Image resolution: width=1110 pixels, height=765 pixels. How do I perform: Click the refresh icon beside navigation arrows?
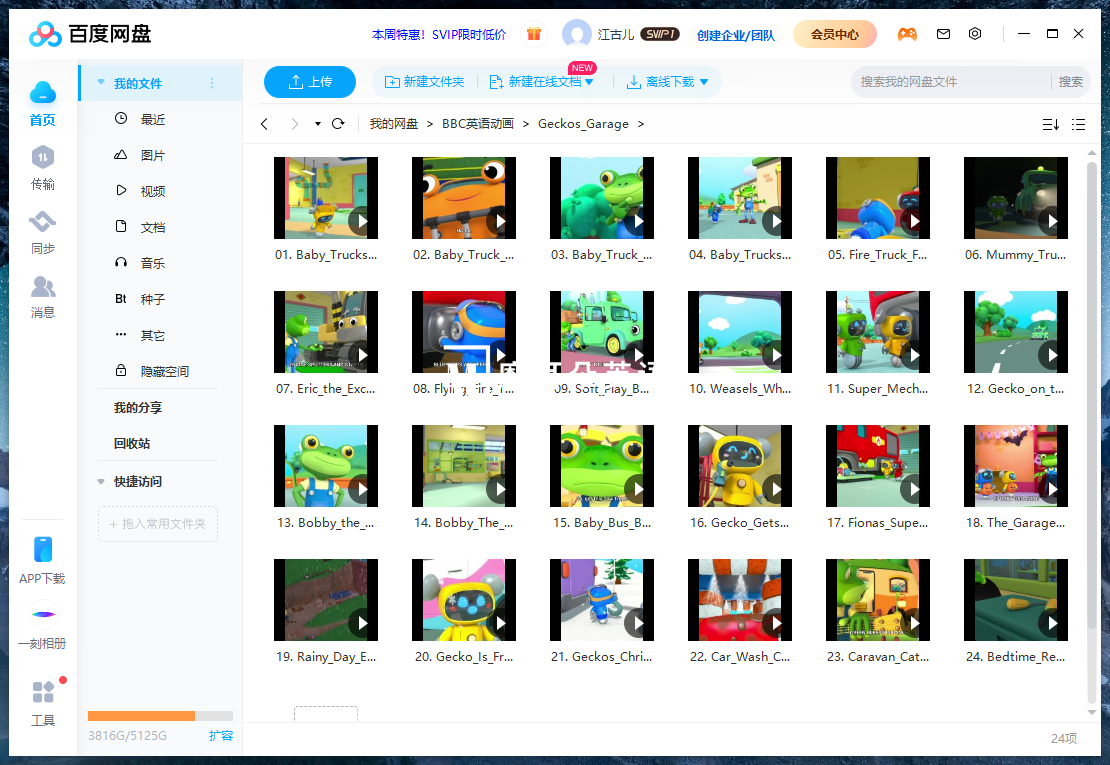click(x=338, y=124)
